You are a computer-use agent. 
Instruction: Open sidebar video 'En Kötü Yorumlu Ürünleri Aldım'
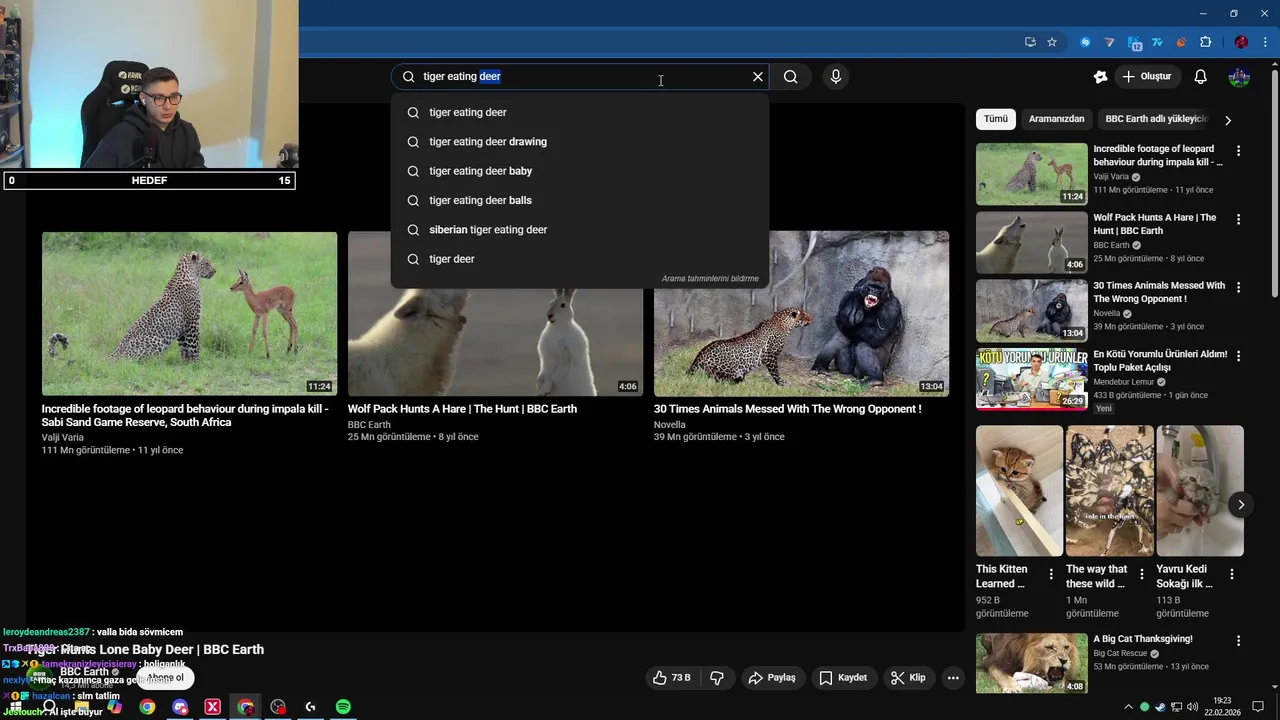tap(1031, 379)
